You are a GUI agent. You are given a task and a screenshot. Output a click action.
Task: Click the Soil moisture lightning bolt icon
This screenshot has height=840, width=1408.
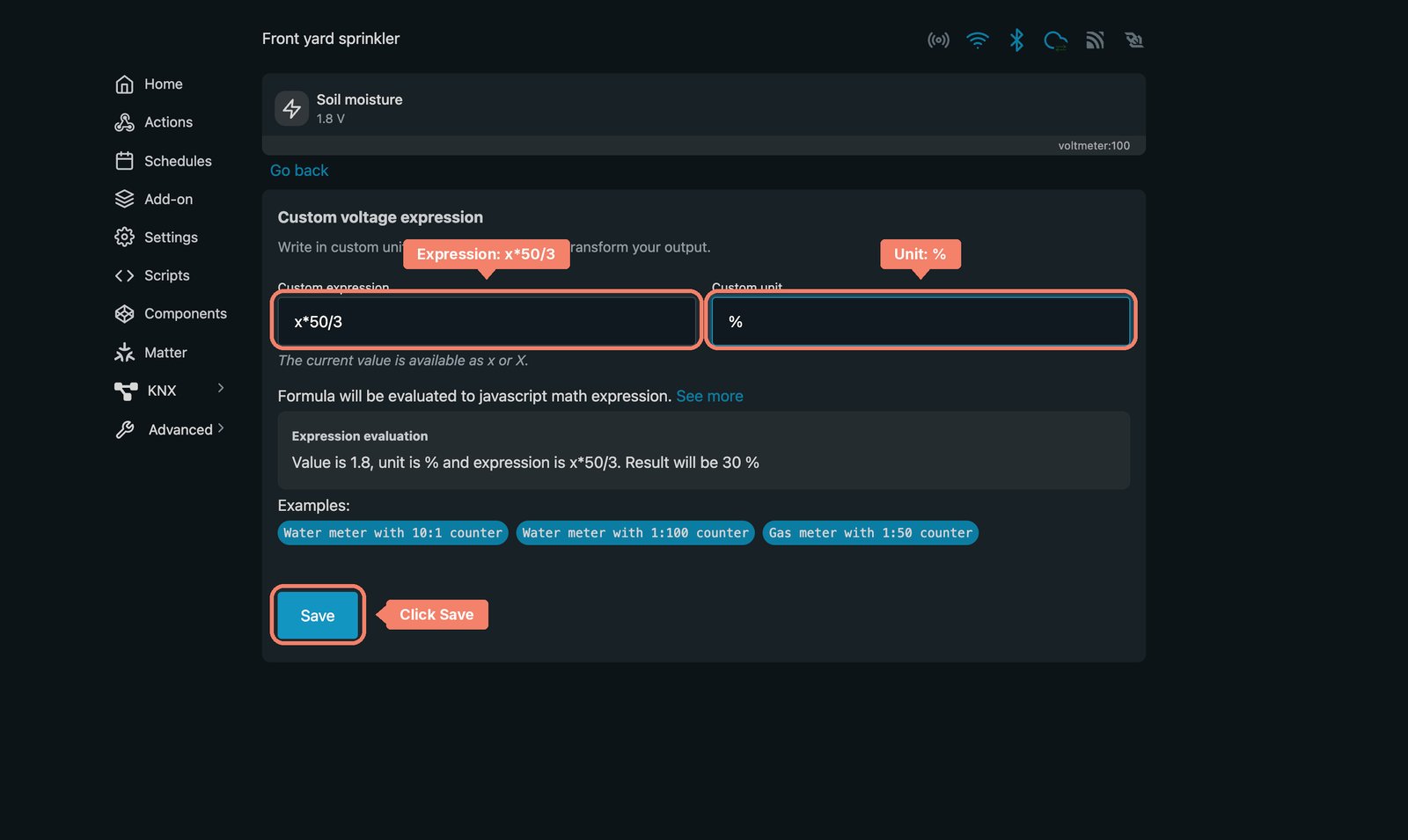(291, 108)
